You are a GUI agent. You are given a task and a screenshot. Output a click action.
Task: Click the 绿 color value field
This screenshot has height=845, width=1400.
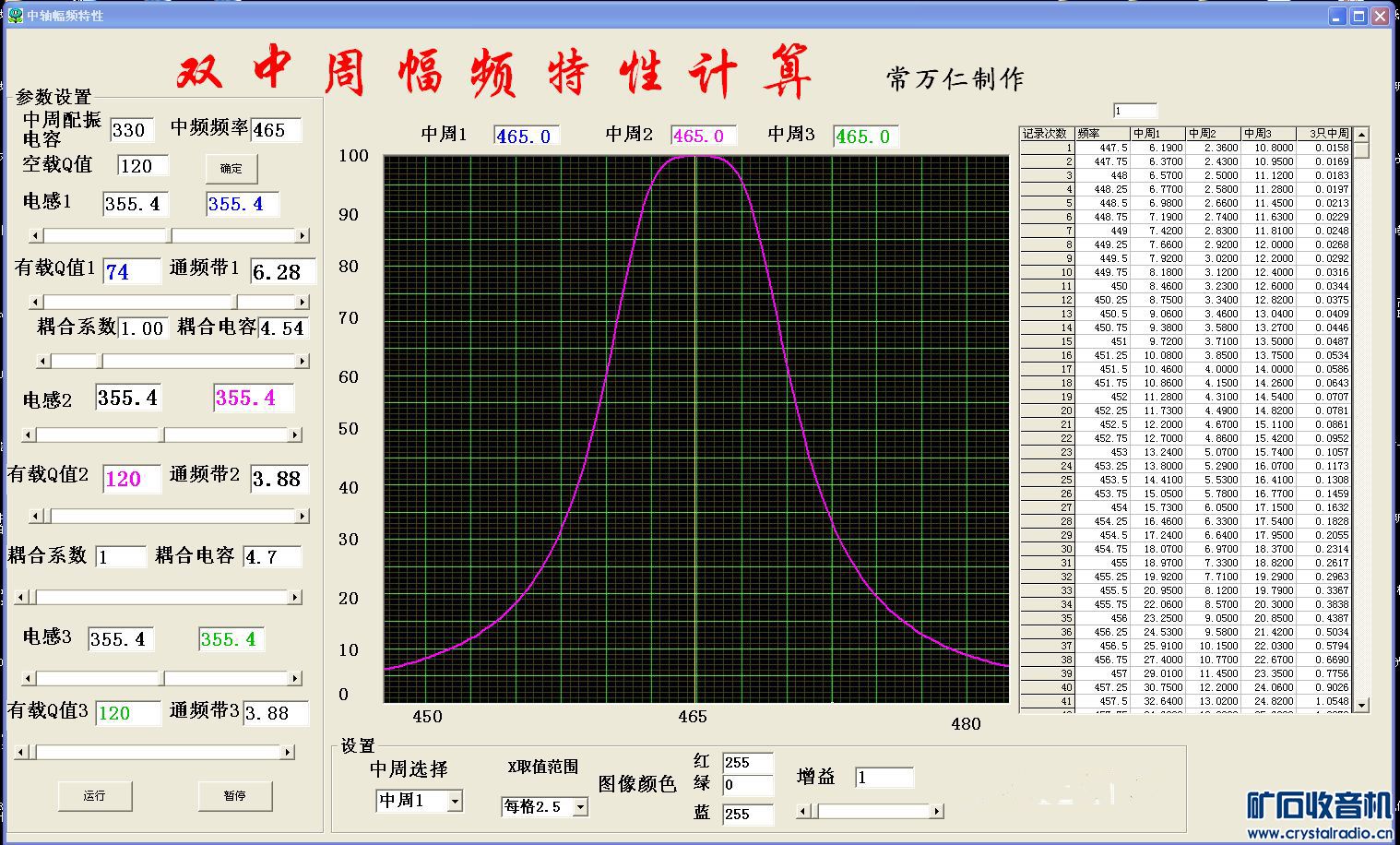747,785
